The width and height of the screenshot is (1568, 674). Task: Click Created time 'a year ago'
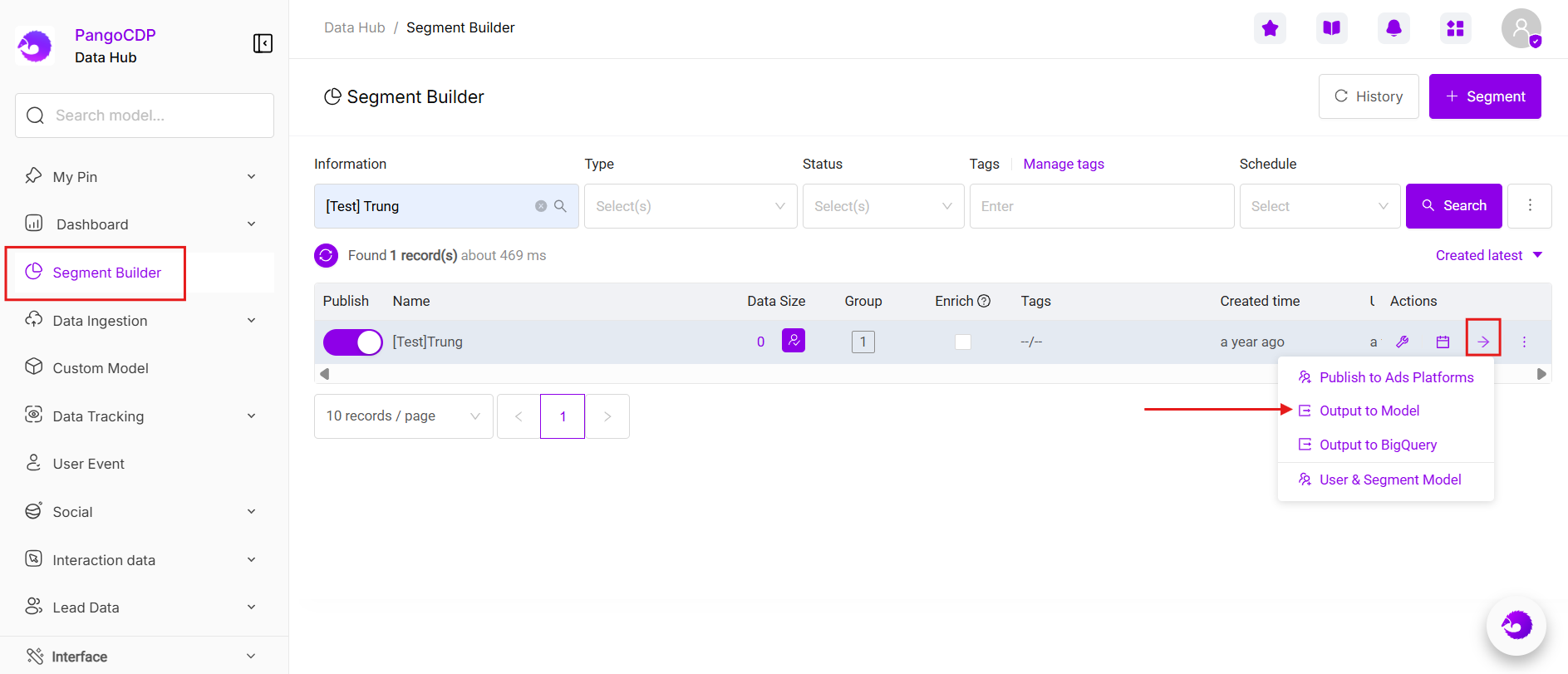[x=1252, y=342]
